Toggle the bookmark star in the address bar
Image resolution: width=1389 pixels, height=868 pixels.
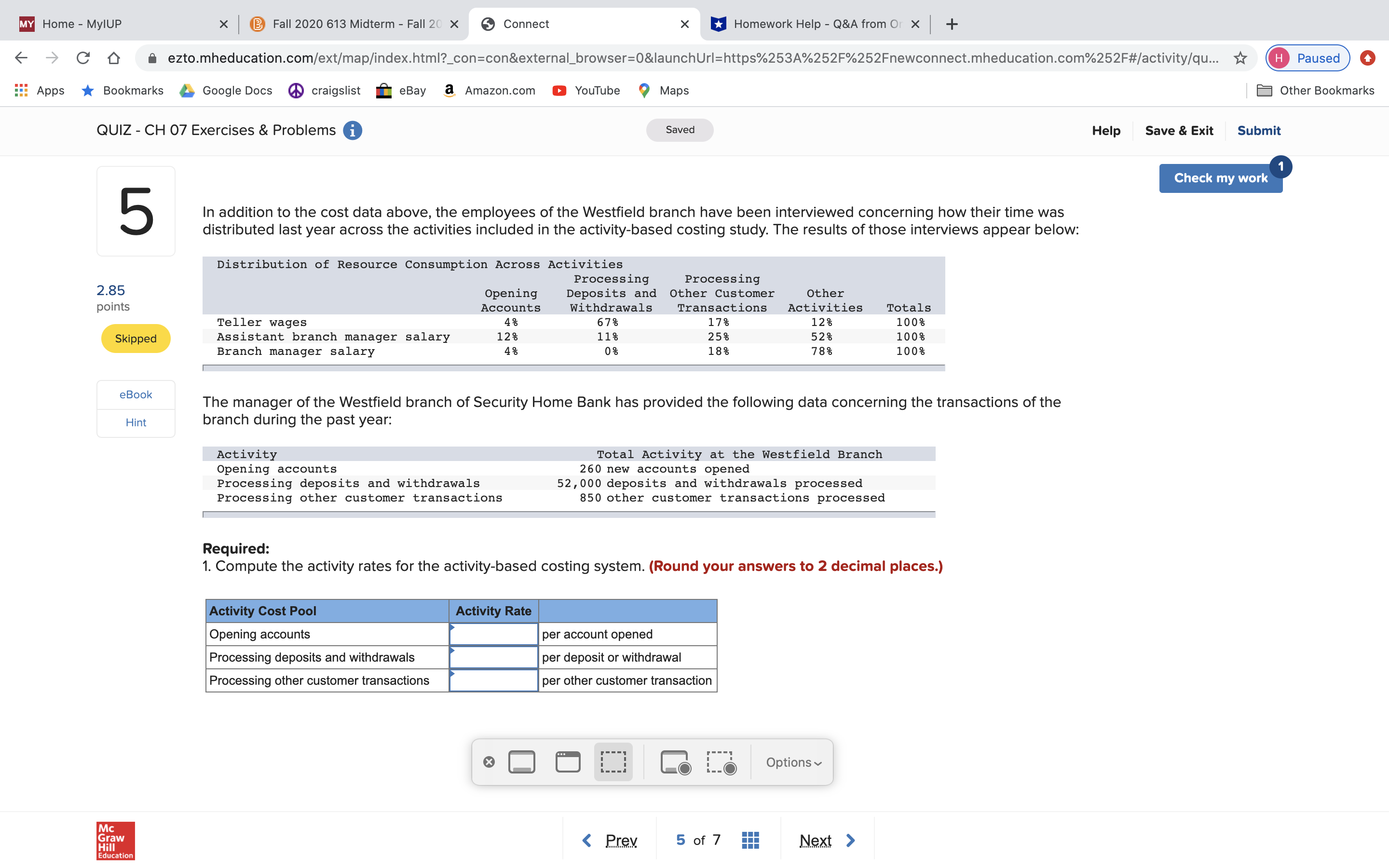[1240, 57]
